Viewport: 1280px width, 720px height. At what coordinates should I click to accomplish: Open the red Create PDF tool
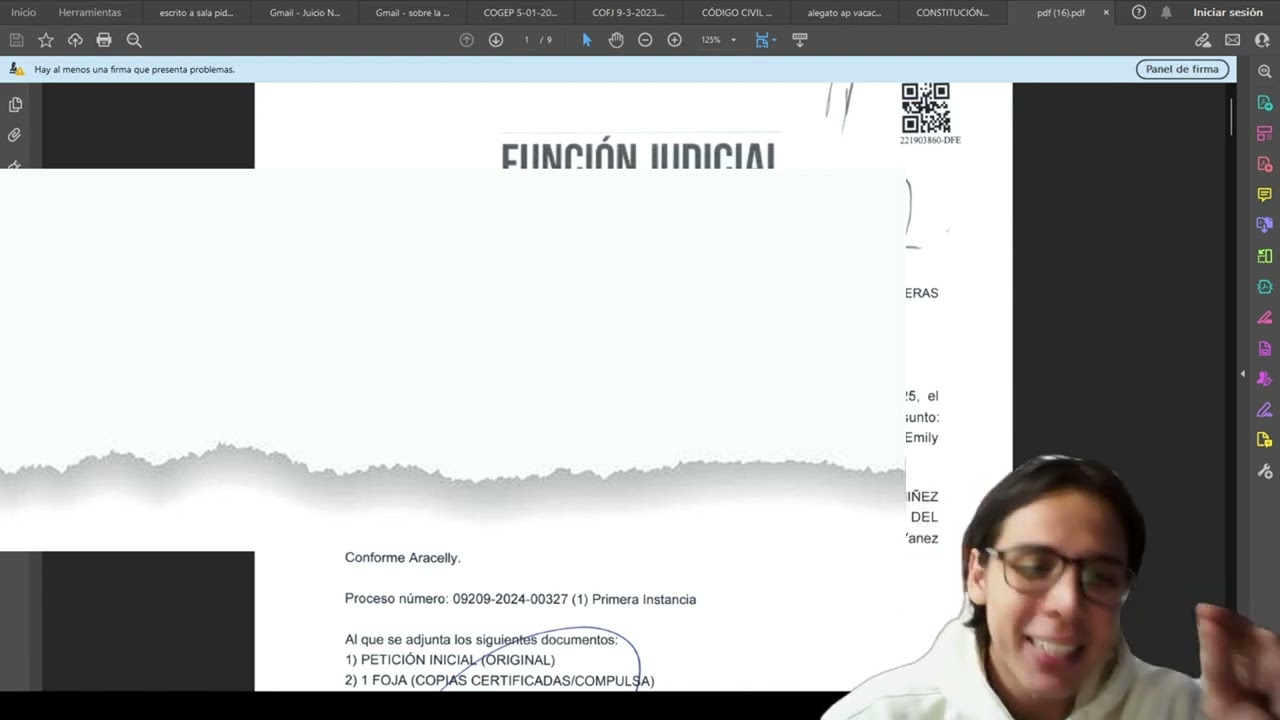pyautogui.click(x=1265, y=164)
